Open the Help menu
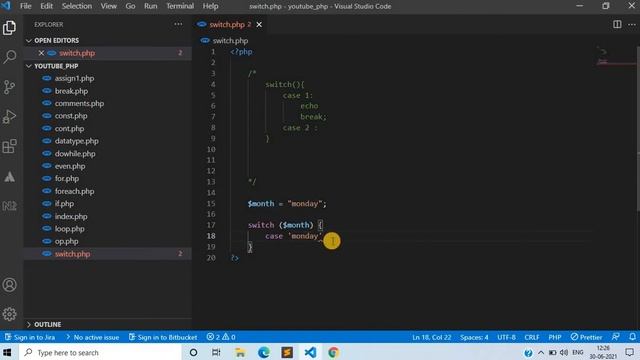The height and width of the screenshot is (360, 640). (210, 6)
